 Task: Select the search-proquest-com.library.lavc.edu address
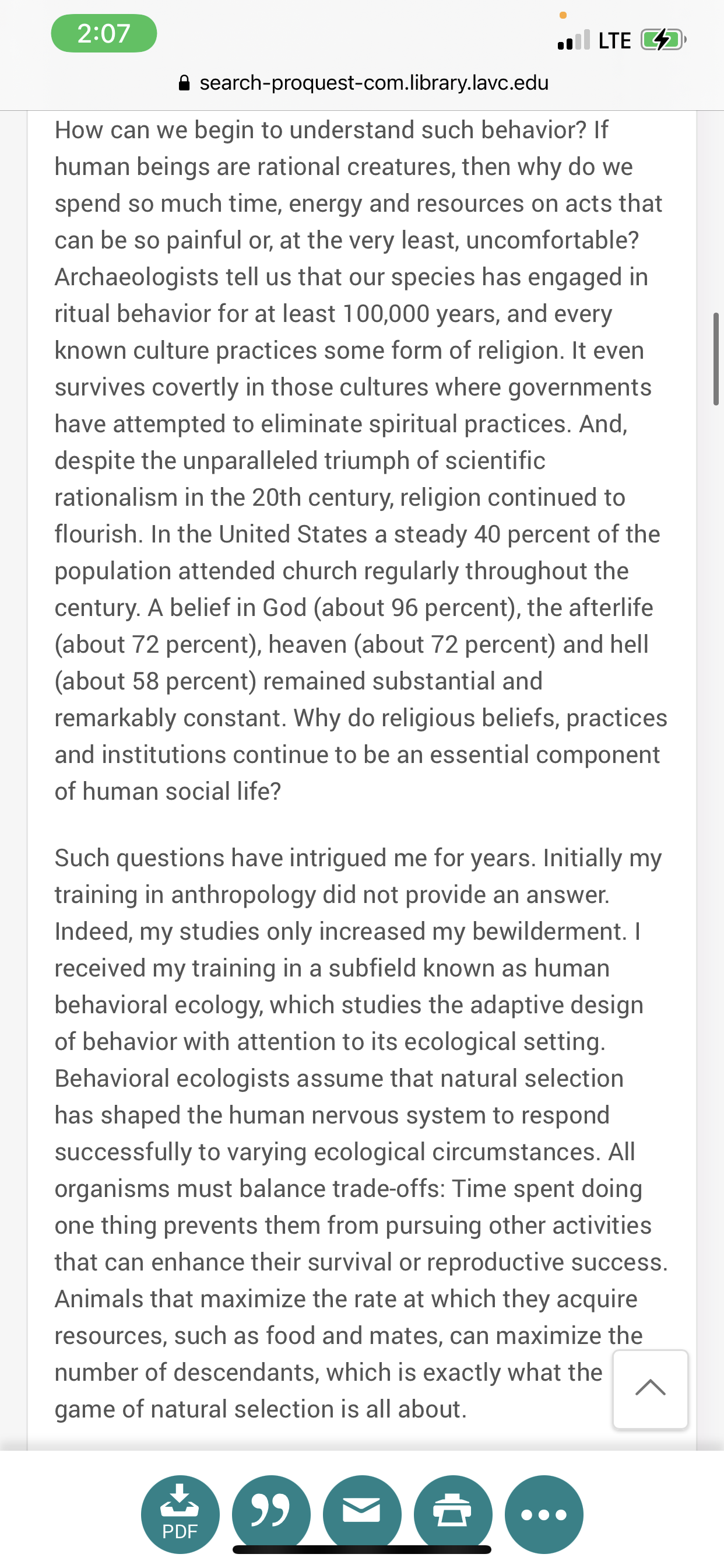(374, 83)
